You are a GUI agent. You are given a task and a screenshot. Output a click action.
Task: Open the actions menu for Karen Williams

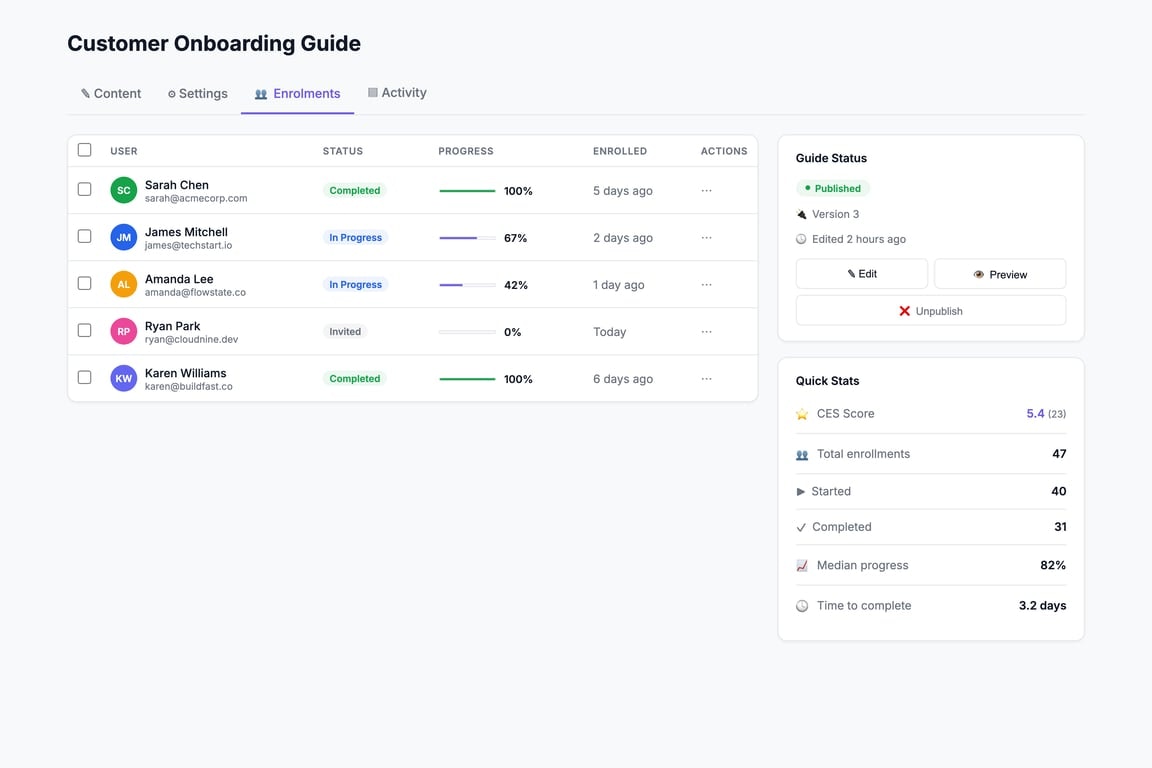pos(706,378)
